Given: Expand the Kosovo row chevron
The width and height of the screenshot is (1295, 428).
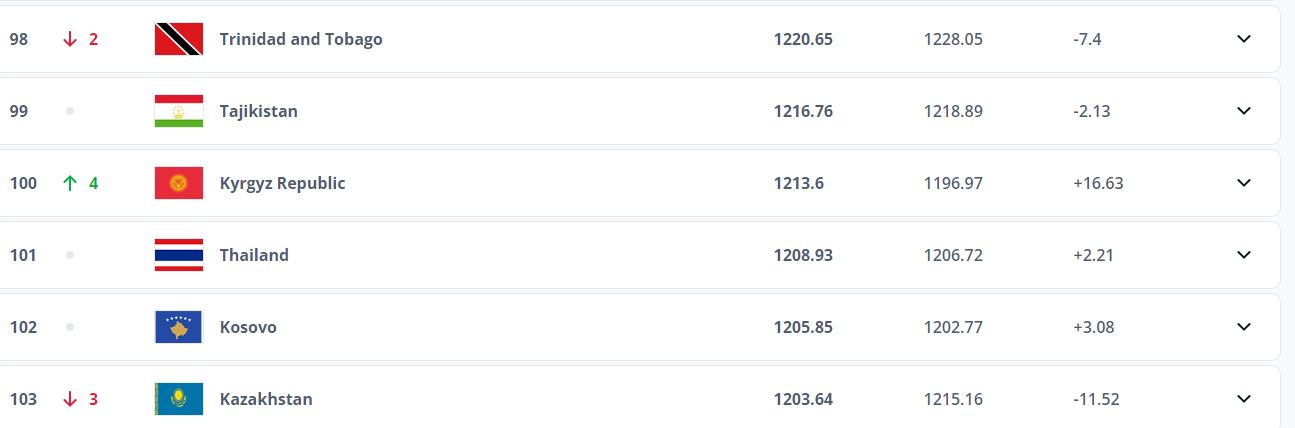Looking at the screenshot, I should point(1244,327).
